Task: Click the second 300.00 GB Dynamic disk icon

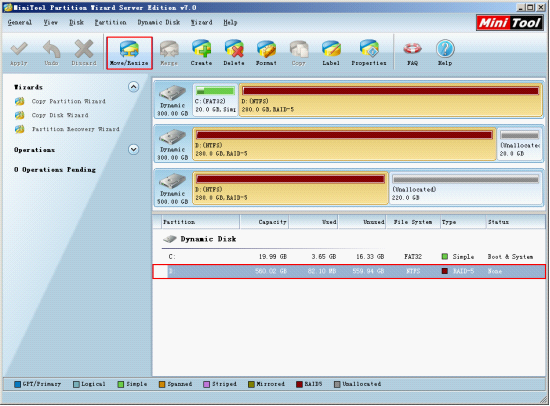Action: [x=172, y=137]
